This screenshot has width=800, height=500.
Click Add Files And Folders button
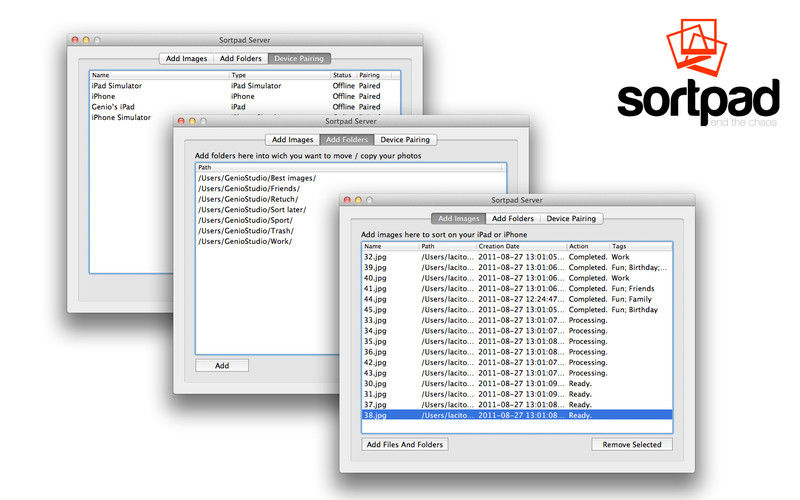click(x=405, y=444)
